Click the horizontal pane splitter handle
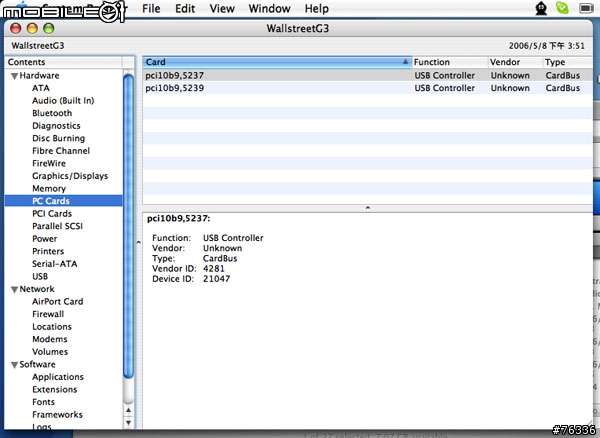 367,208
